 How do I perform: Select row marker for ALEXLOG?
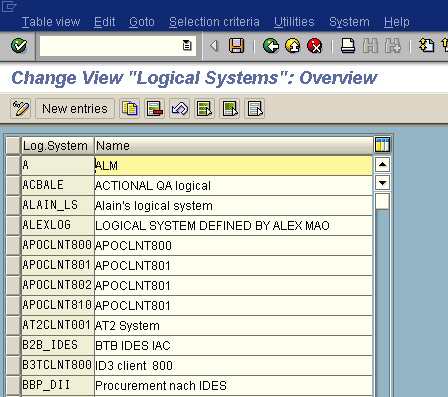click(x=13, y=225)
